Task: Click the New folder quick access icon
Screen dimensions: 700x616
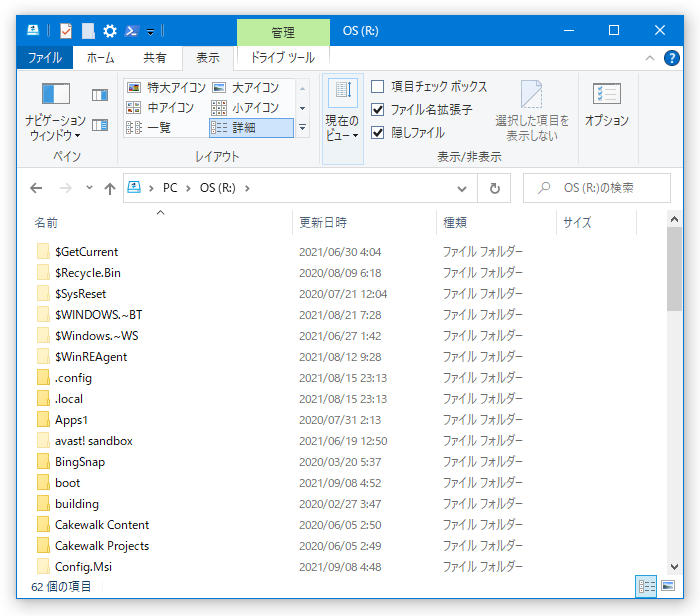Action: pos(88,31)
